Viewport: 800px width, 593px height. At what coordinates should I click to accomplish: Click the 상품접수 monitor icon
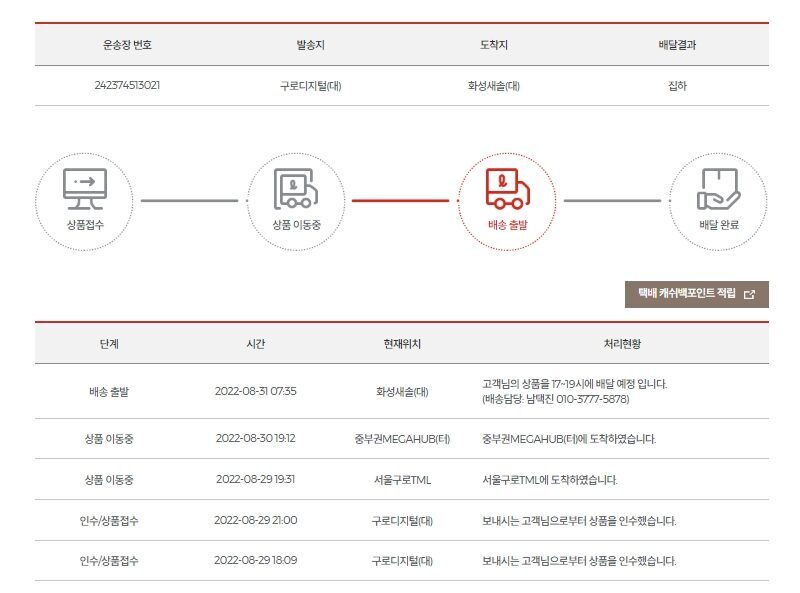click(85, 189)
